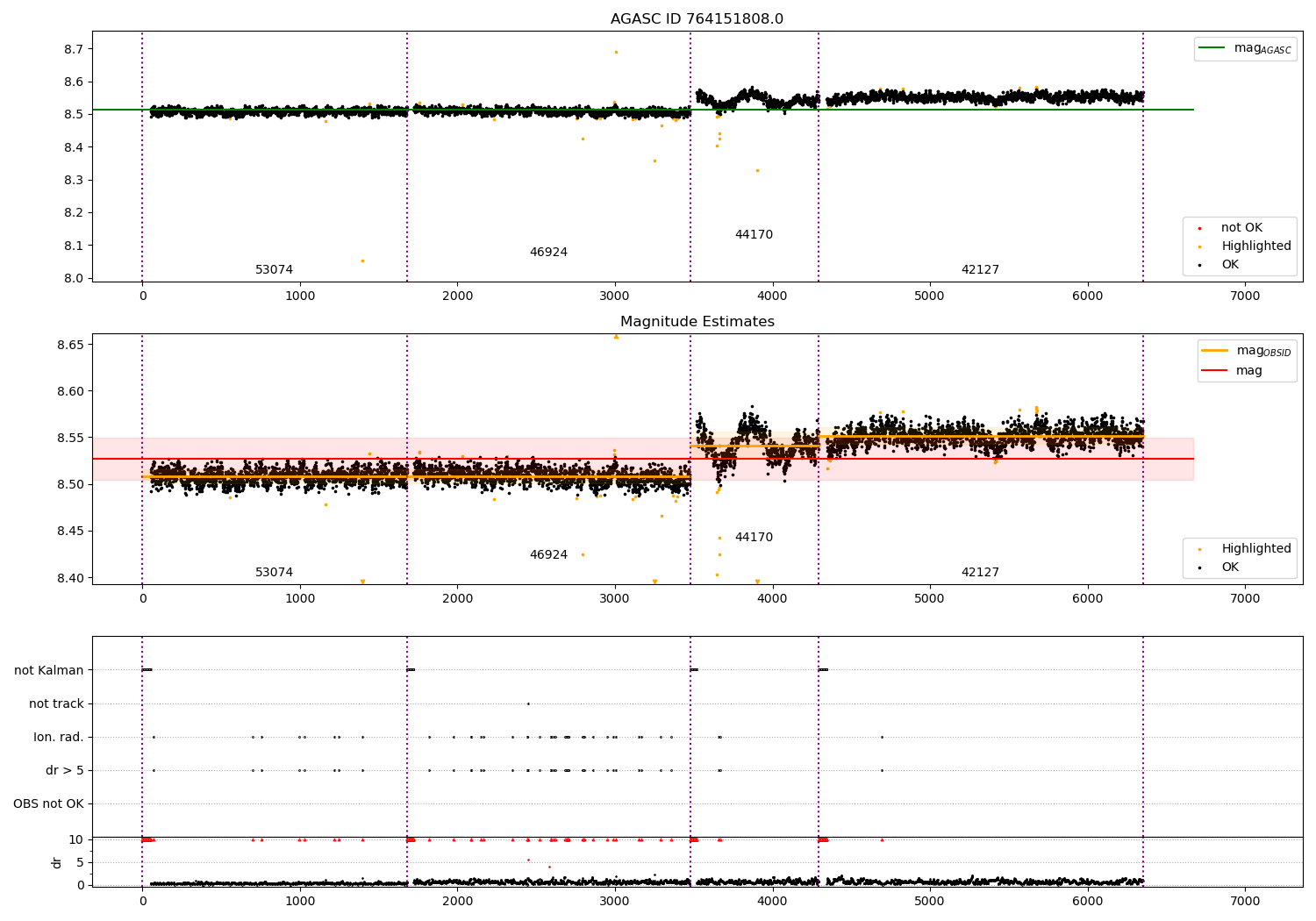Click obsid label 46924 in the middle plot
Viewport: 1316px width, 921px height.
click(548, 555)
